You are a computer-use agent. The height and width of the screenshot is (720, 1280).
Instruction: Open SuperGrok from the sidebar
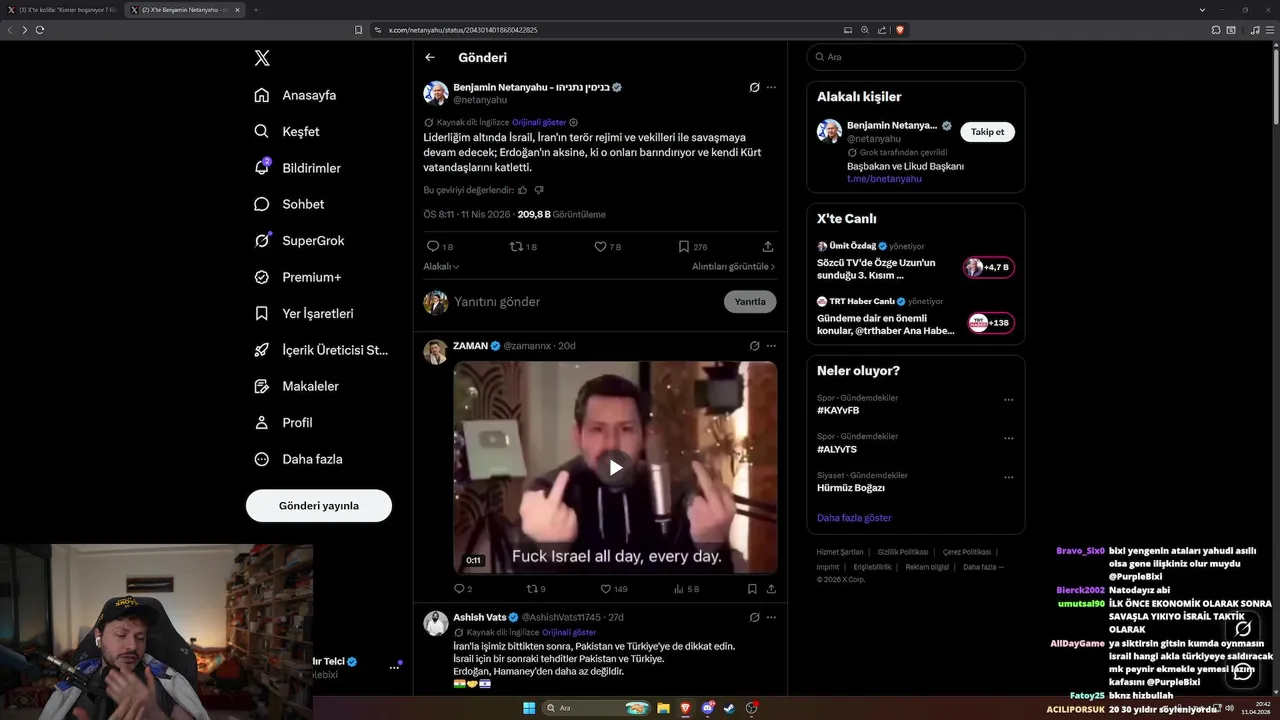click(299, 240)
